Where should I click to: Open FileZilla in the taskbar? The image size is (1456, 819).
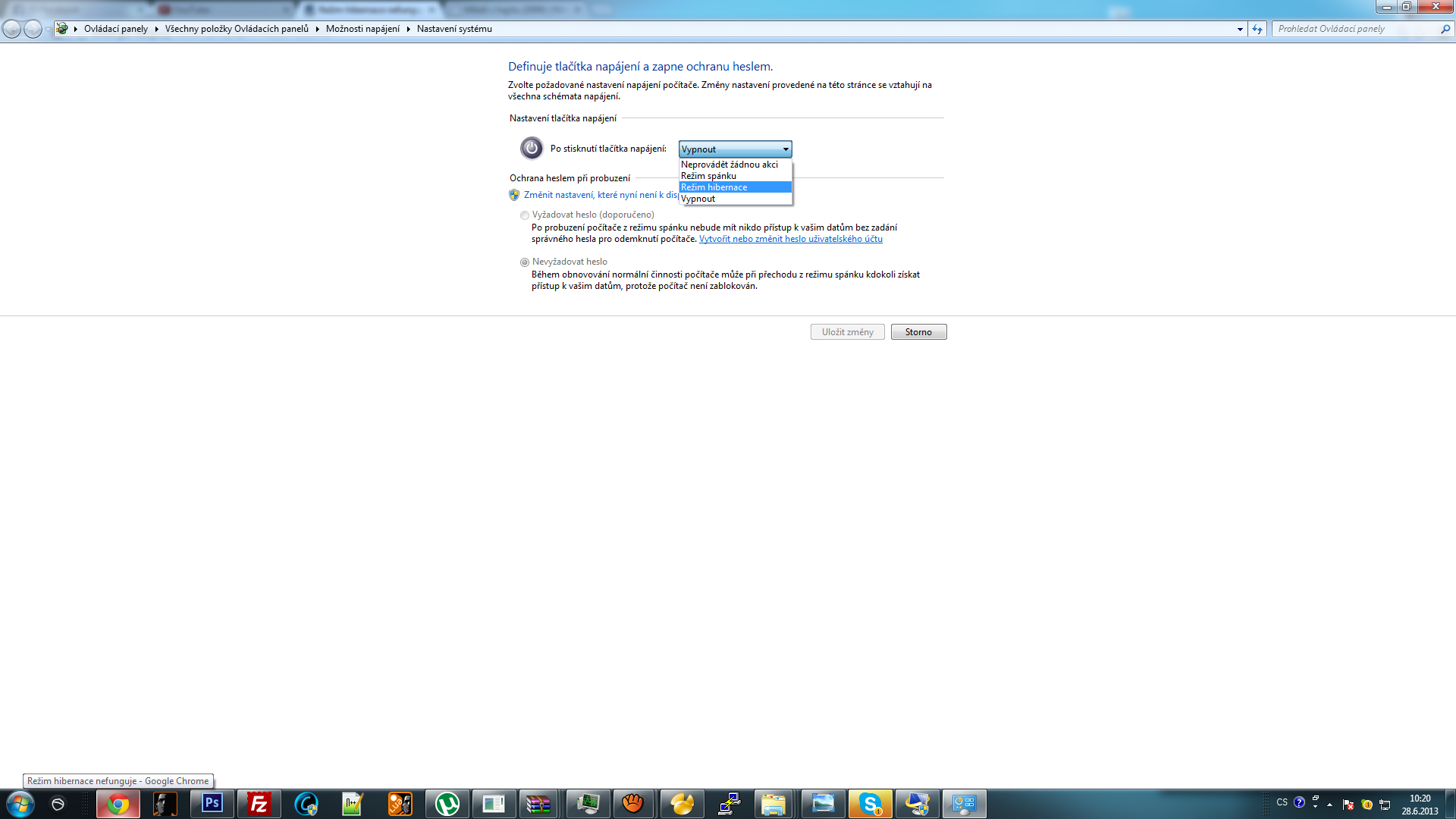coord(259,804)
